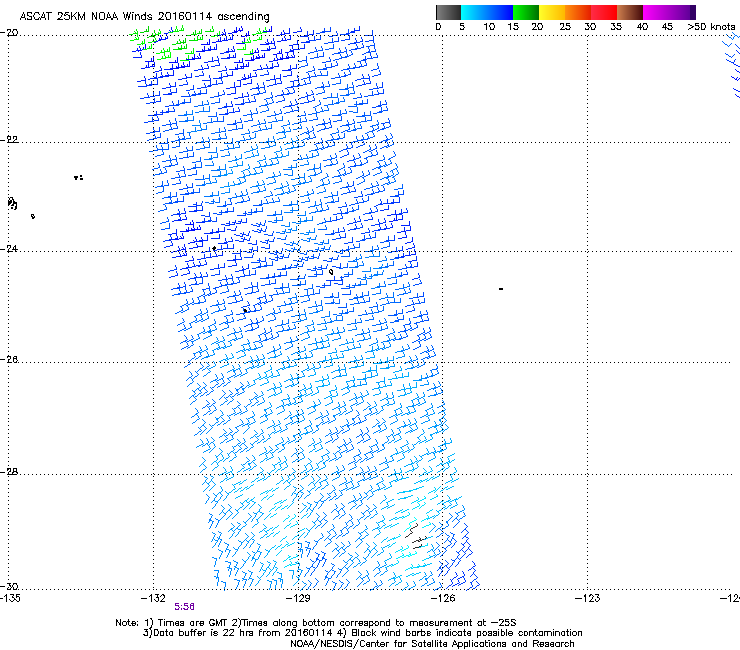Click the green wind barbs at the swath top

[198, 42]
